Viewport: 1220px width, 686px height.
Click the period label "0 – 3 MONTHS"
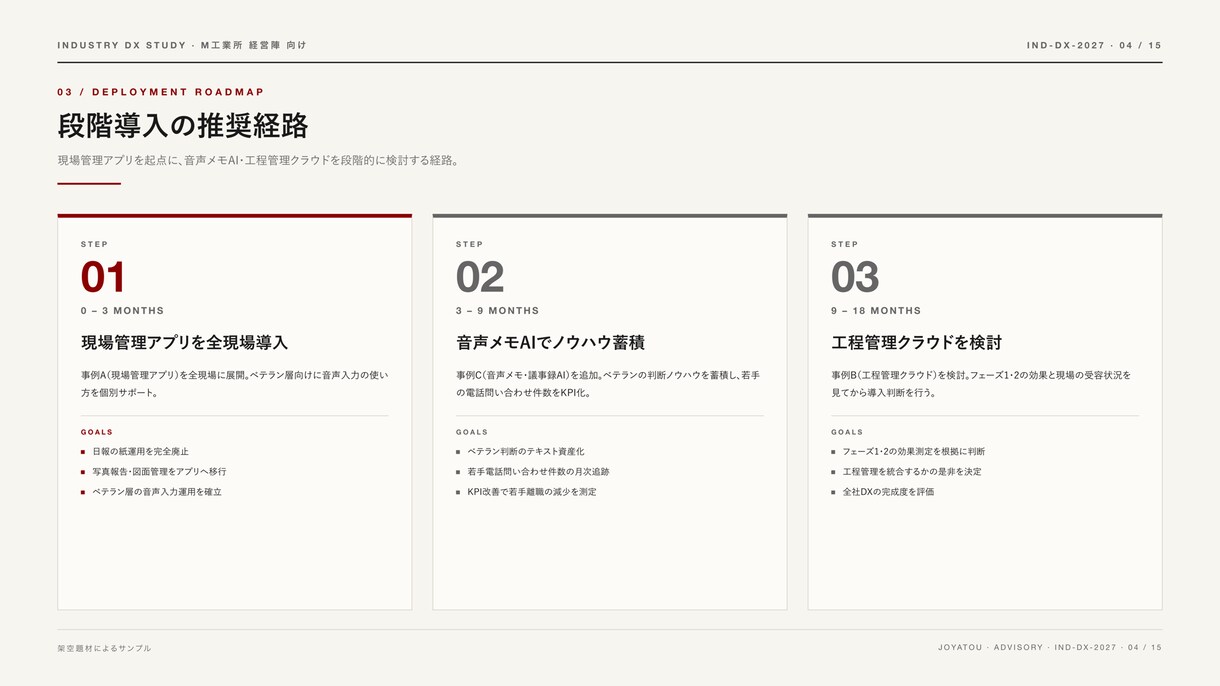tap(122, 311)
